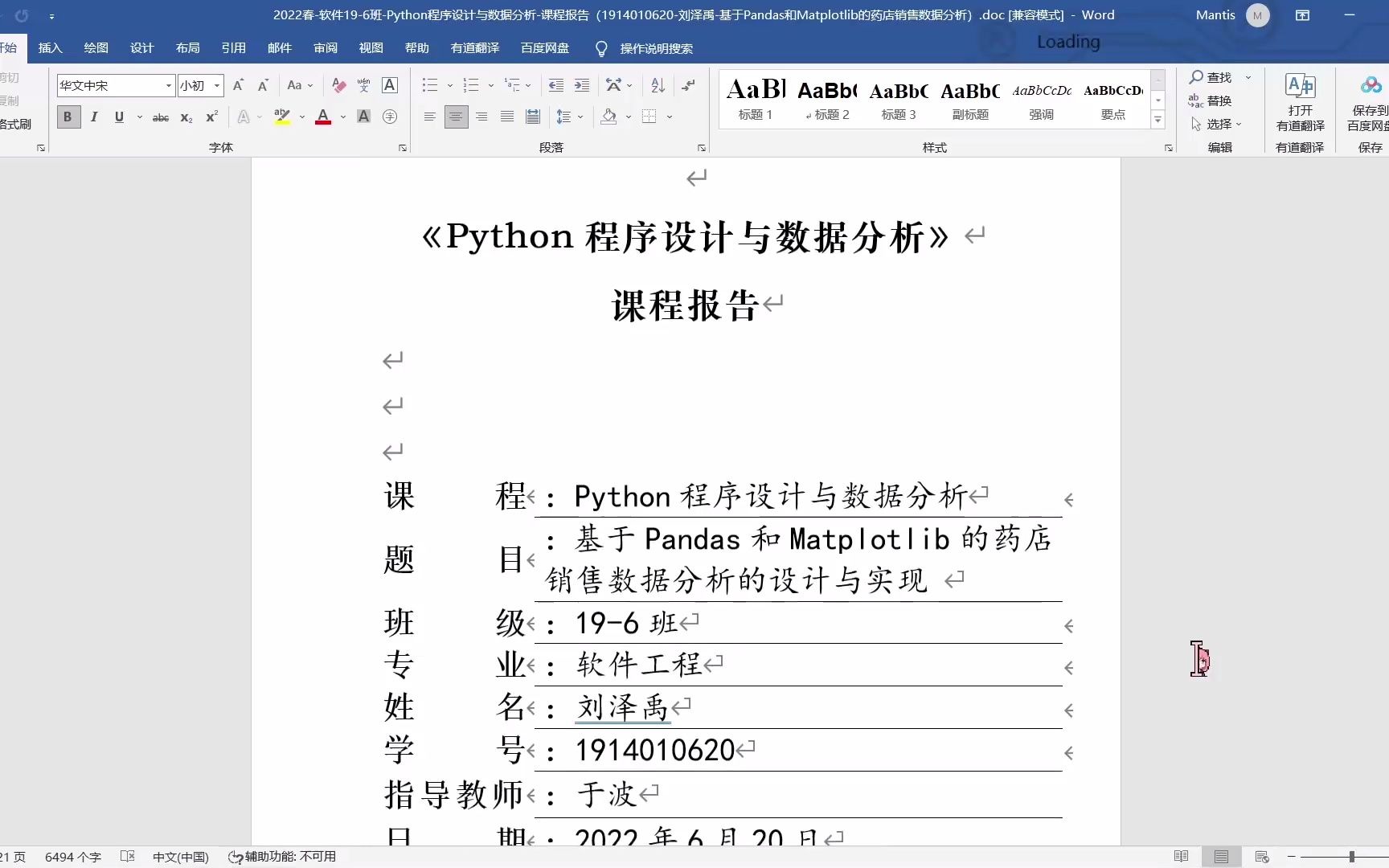Toggle italic formatting
1389x868 pixels.
94,117
